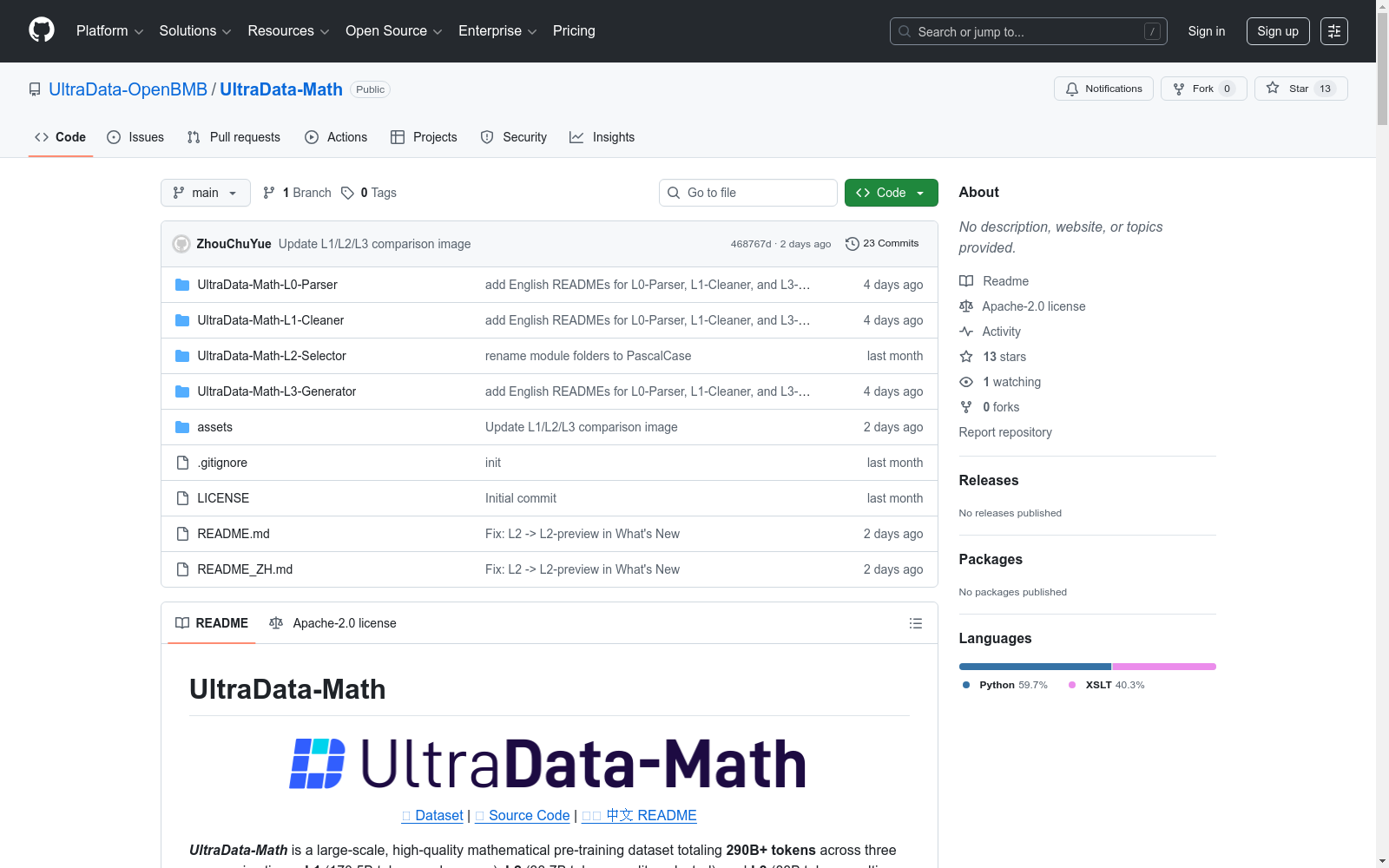Expand the Platform menu
Screen dimensions: 1389x868
[x=109, y=31]
